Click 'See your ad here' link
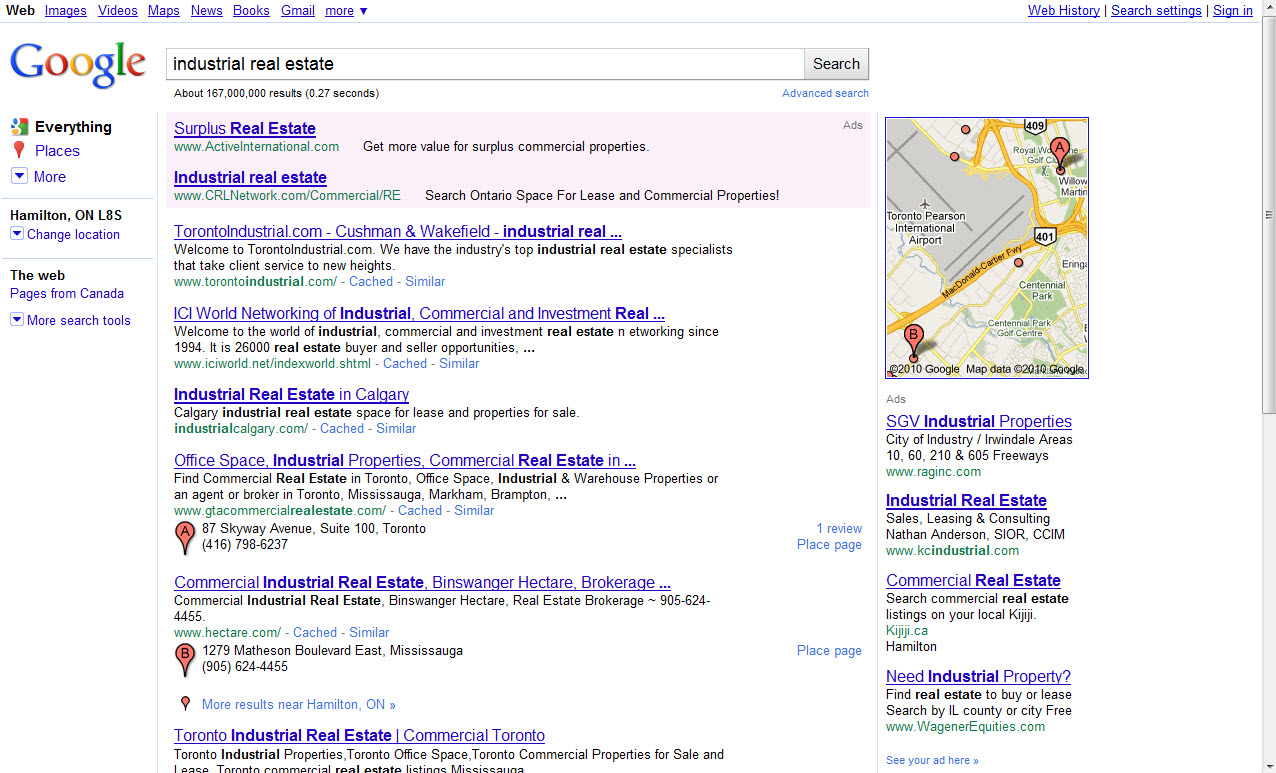This screenshot has height=773, width=1276. 932,760
